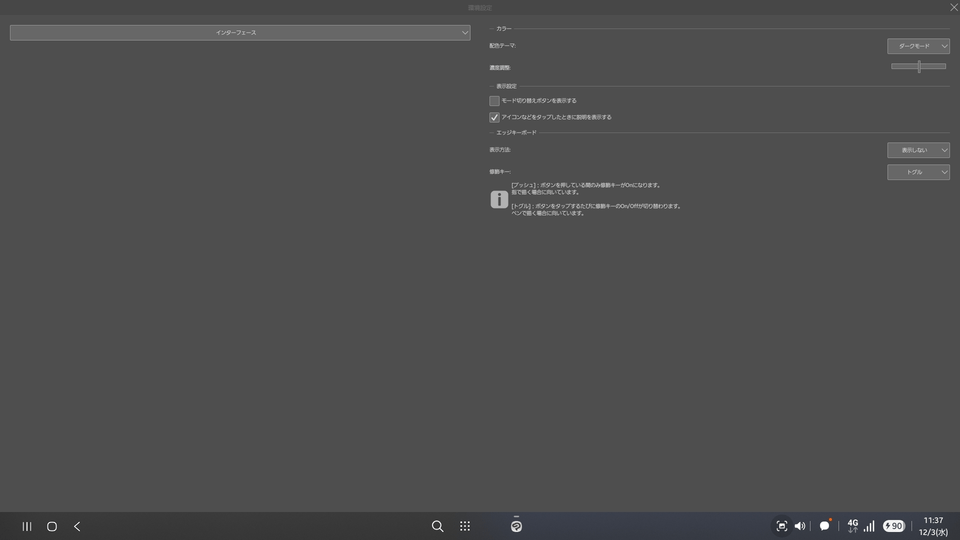Viewport: 960px width, 540px height.
Task: Click the battery indicator showing 90
Action: 893,526
